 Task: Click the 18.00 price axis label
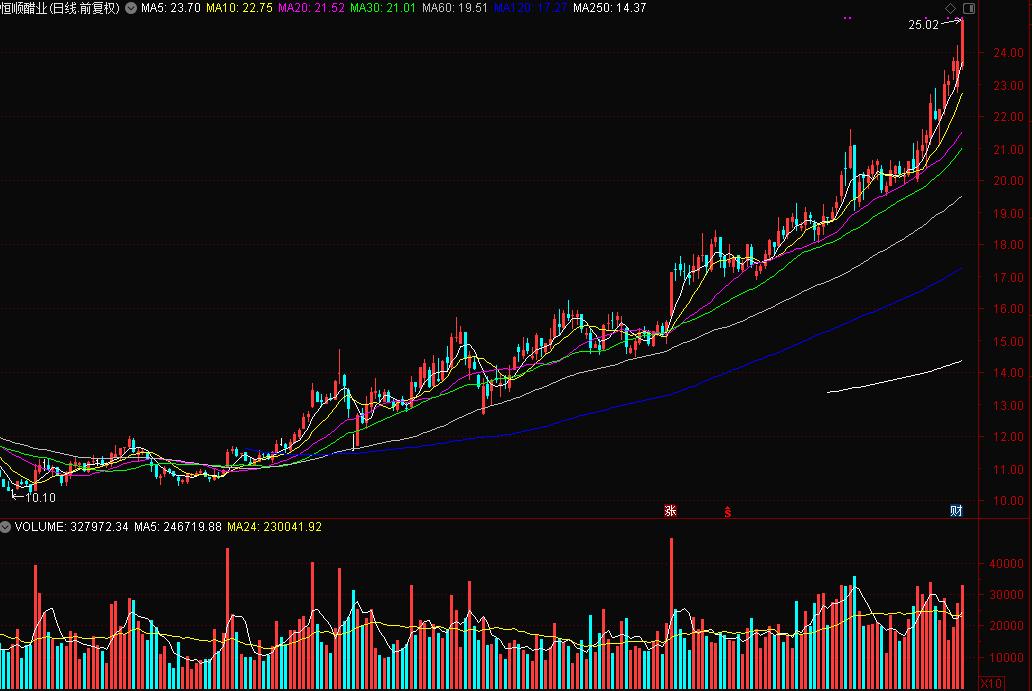[1008, 245]
